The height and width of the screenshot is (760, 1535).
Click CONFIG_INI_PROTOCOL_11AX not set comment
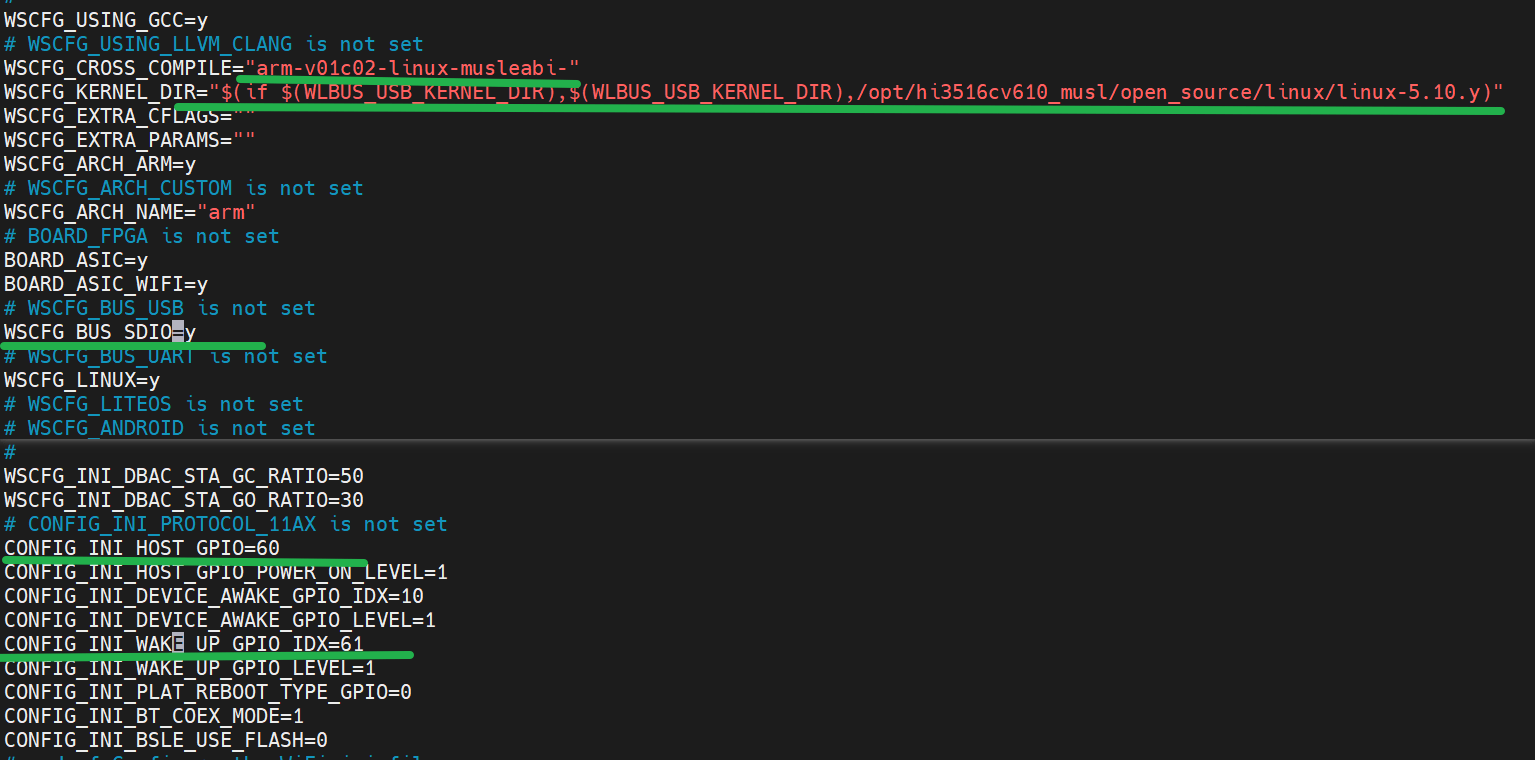tap(225, 524)
